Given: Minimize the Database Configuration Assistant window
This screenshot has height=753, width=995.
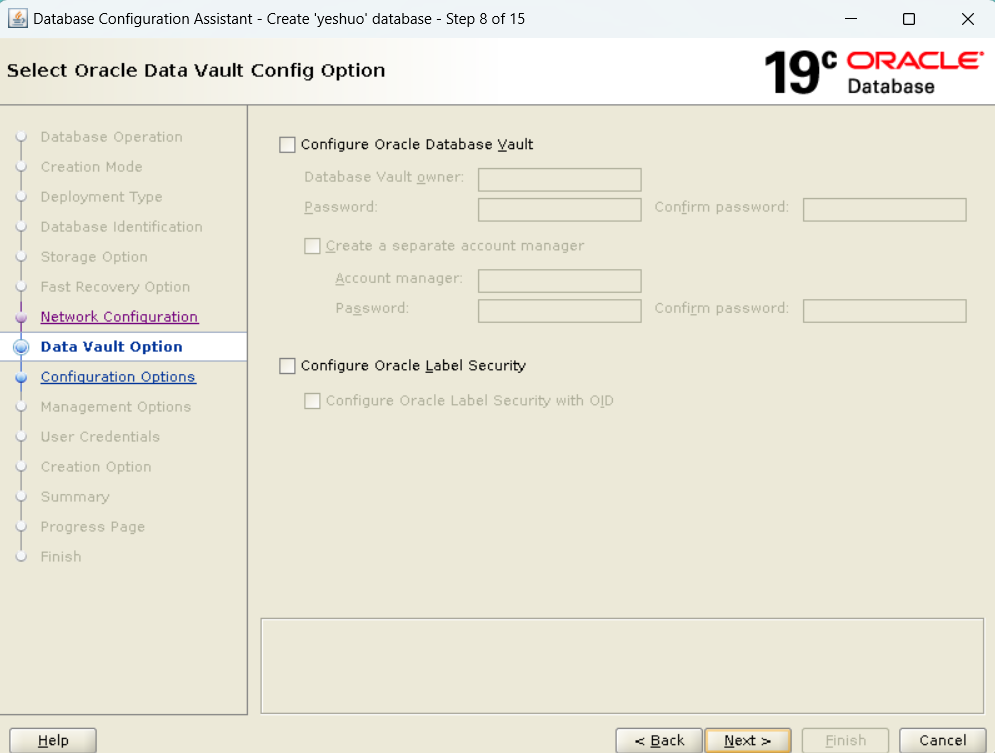Looking at the screenshot, I should [x=851, y=18].
